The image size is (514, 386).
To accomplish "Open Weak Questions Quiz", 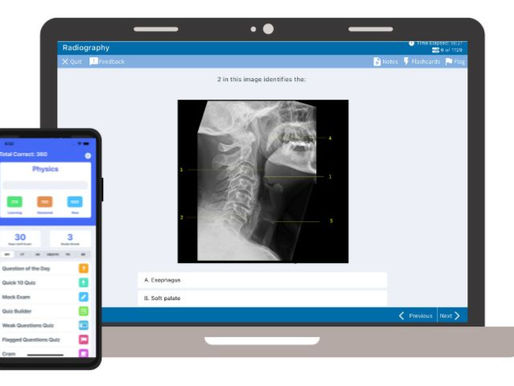I will (x=45, y=325).
